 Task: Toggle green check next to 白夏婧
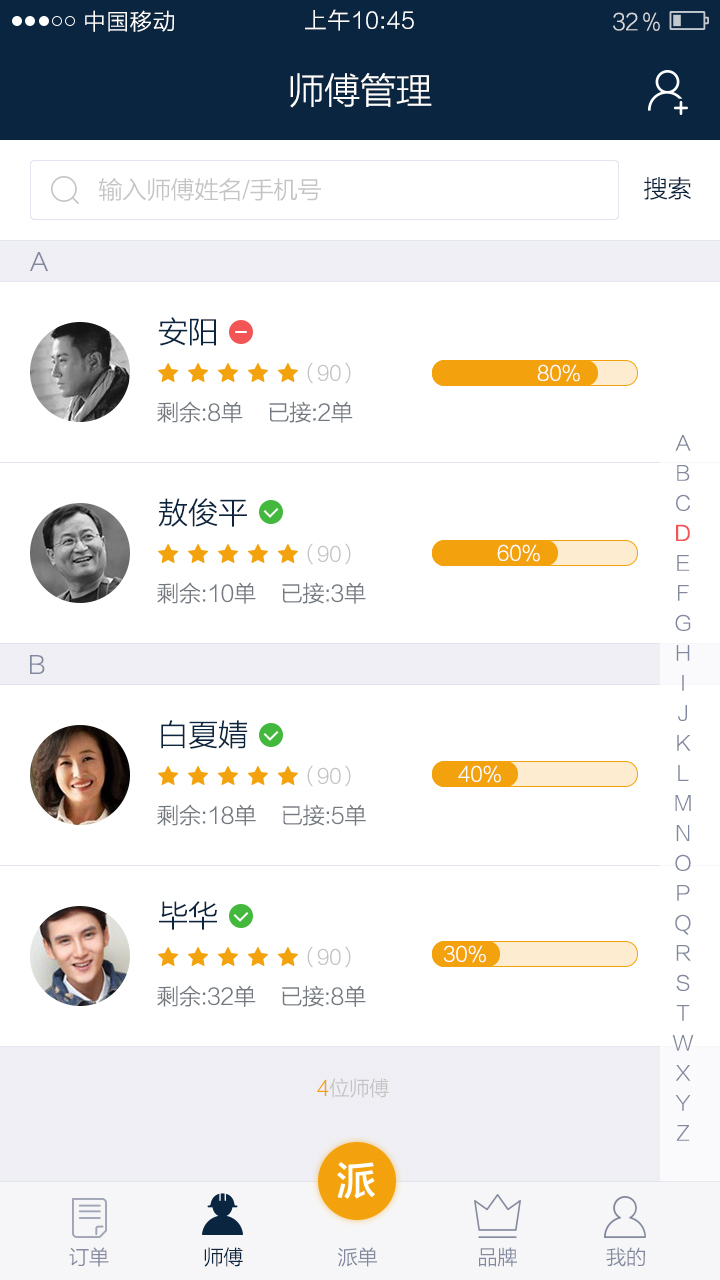tap(271, 735)
